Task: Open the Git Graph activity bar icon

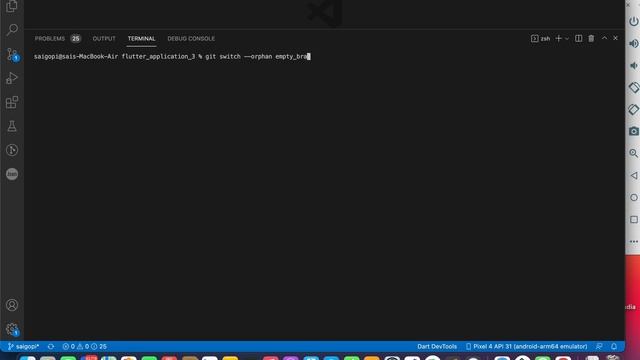Action: click(12, 150)
